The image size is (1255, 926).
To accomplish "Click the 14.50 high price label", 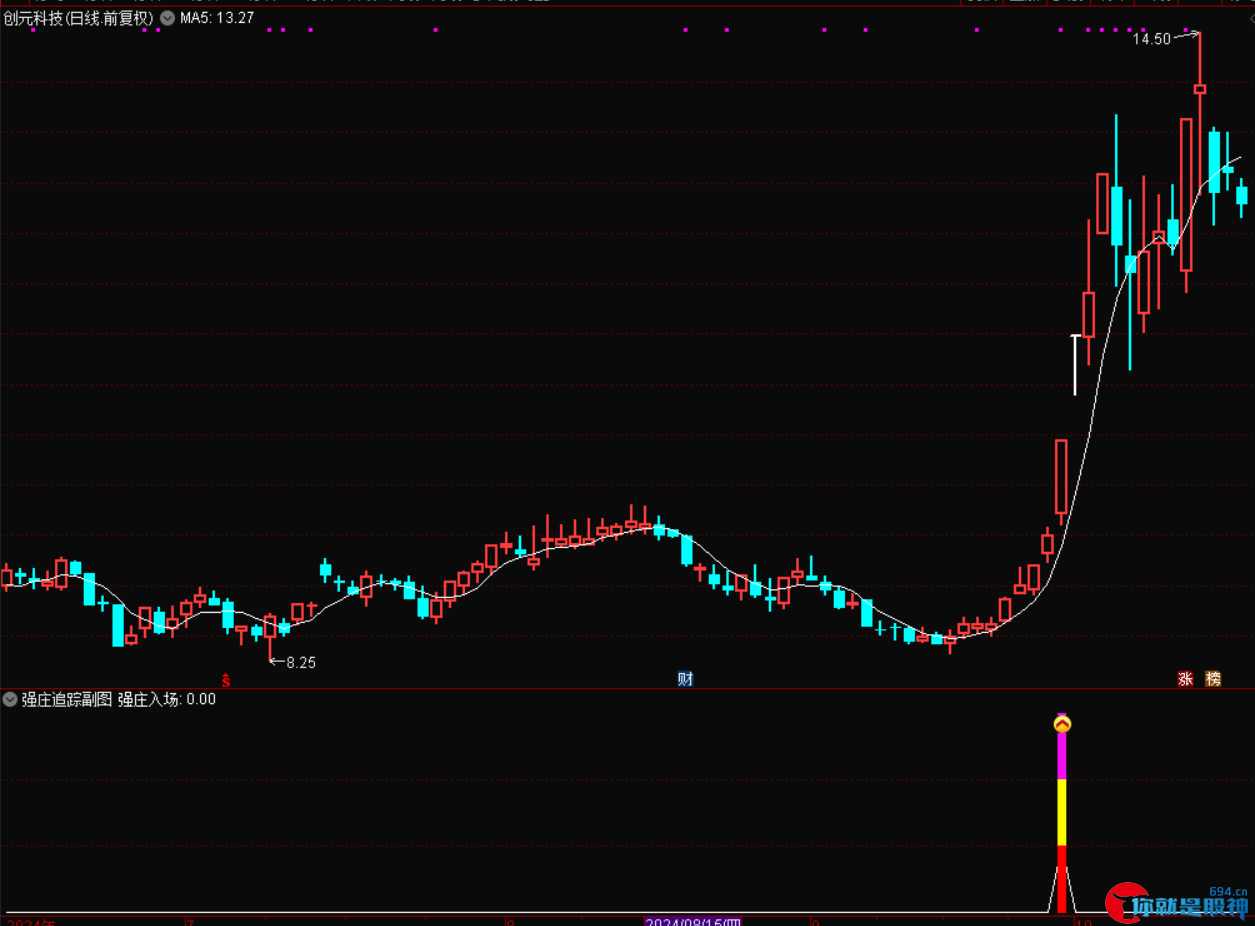I will (x=1151, y=39).
